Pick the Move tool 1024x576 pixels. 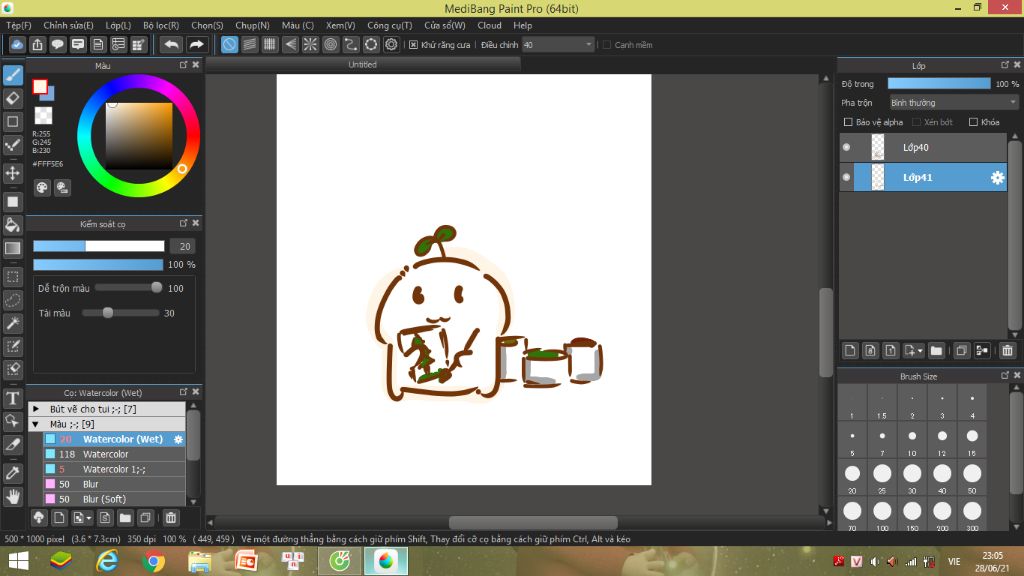coord(12,173)
